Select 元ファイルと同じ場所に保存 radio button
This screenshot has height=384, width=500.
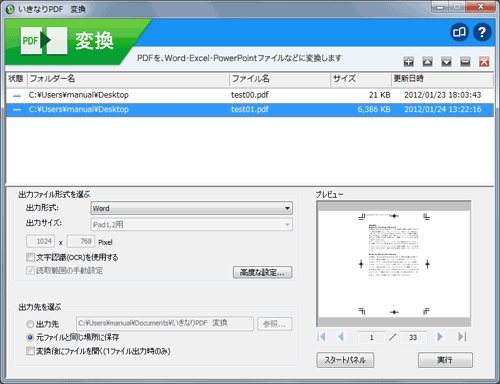point(30,337)
